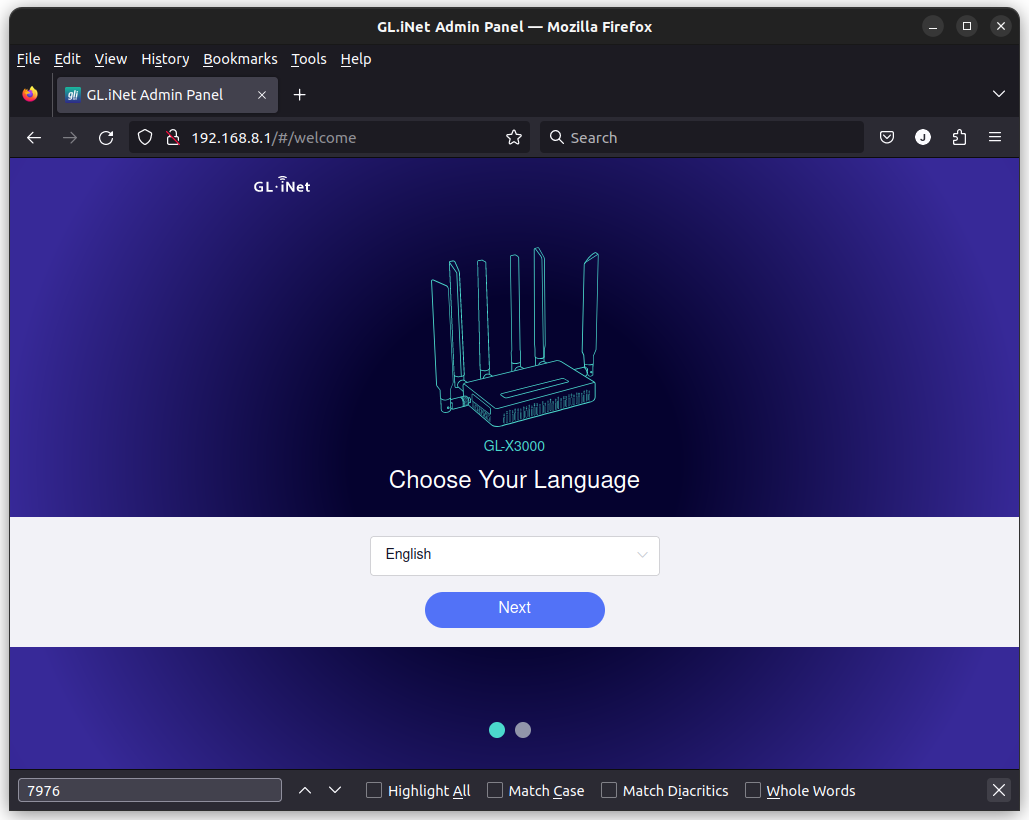Minimize the Firefox window

(933, 26)
